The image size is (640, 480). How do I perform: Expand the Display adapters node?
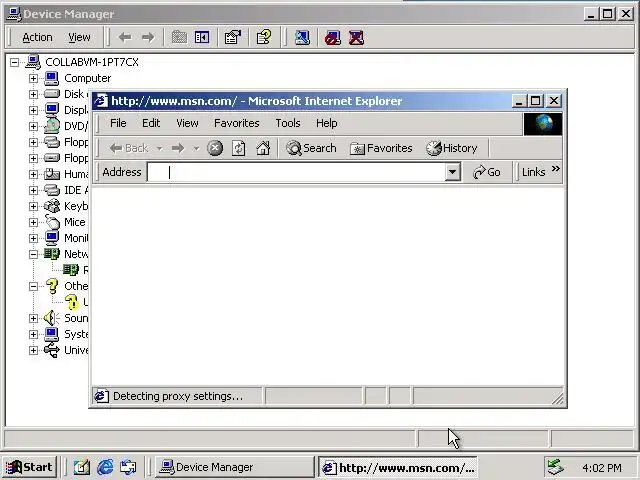pyautogui.click(x=33, y=110)
